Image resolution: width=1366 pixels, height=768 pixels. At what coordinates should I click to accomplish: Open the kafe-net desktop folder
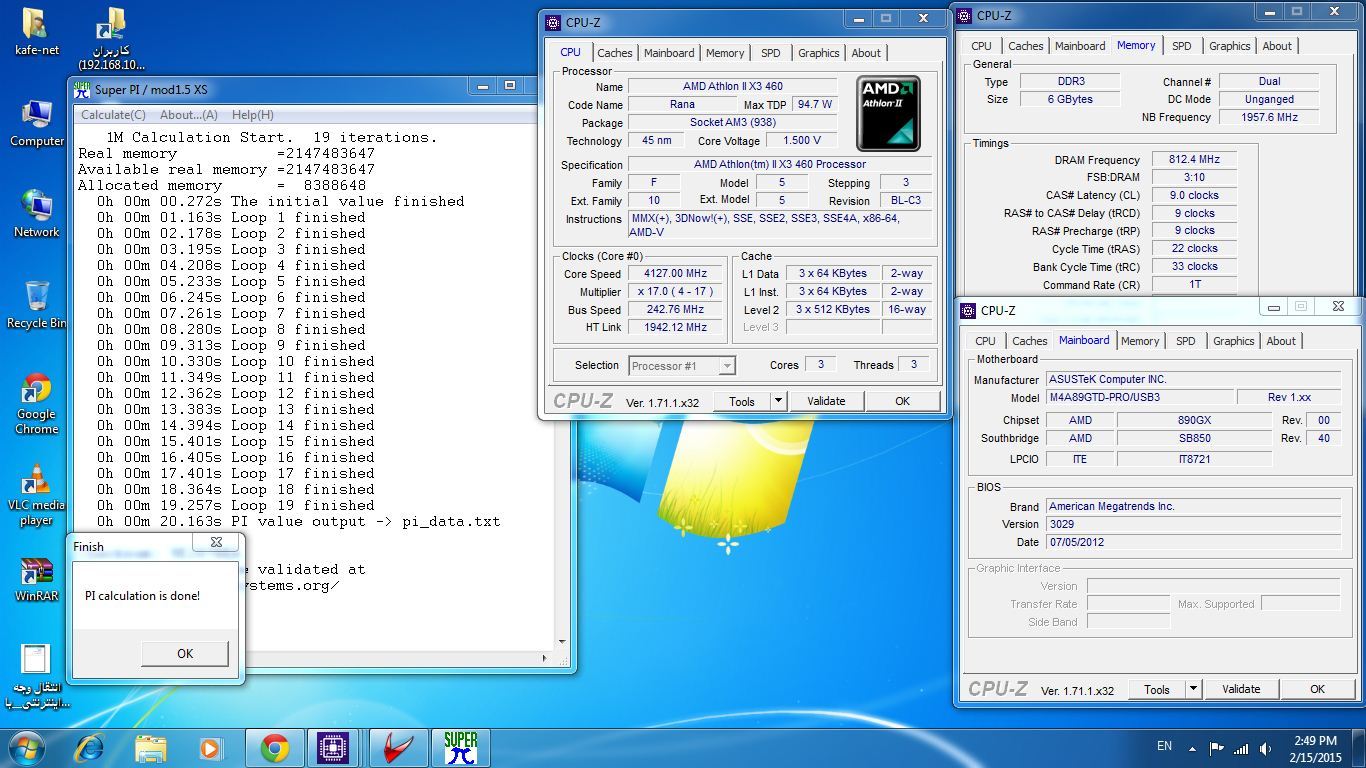[36, 31]
